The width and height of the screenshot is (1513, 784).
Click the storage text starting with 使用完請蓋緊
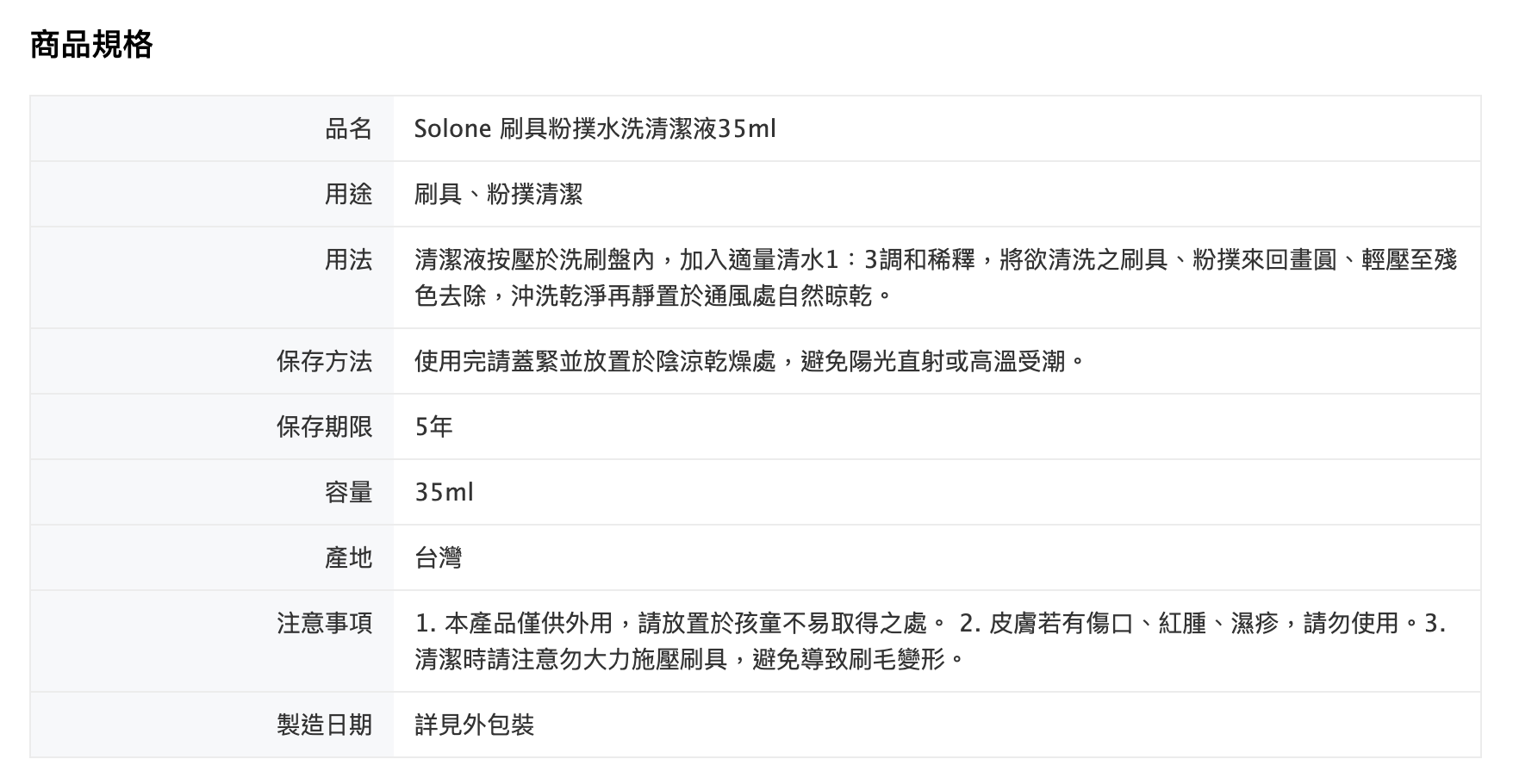tap(748, 362)
